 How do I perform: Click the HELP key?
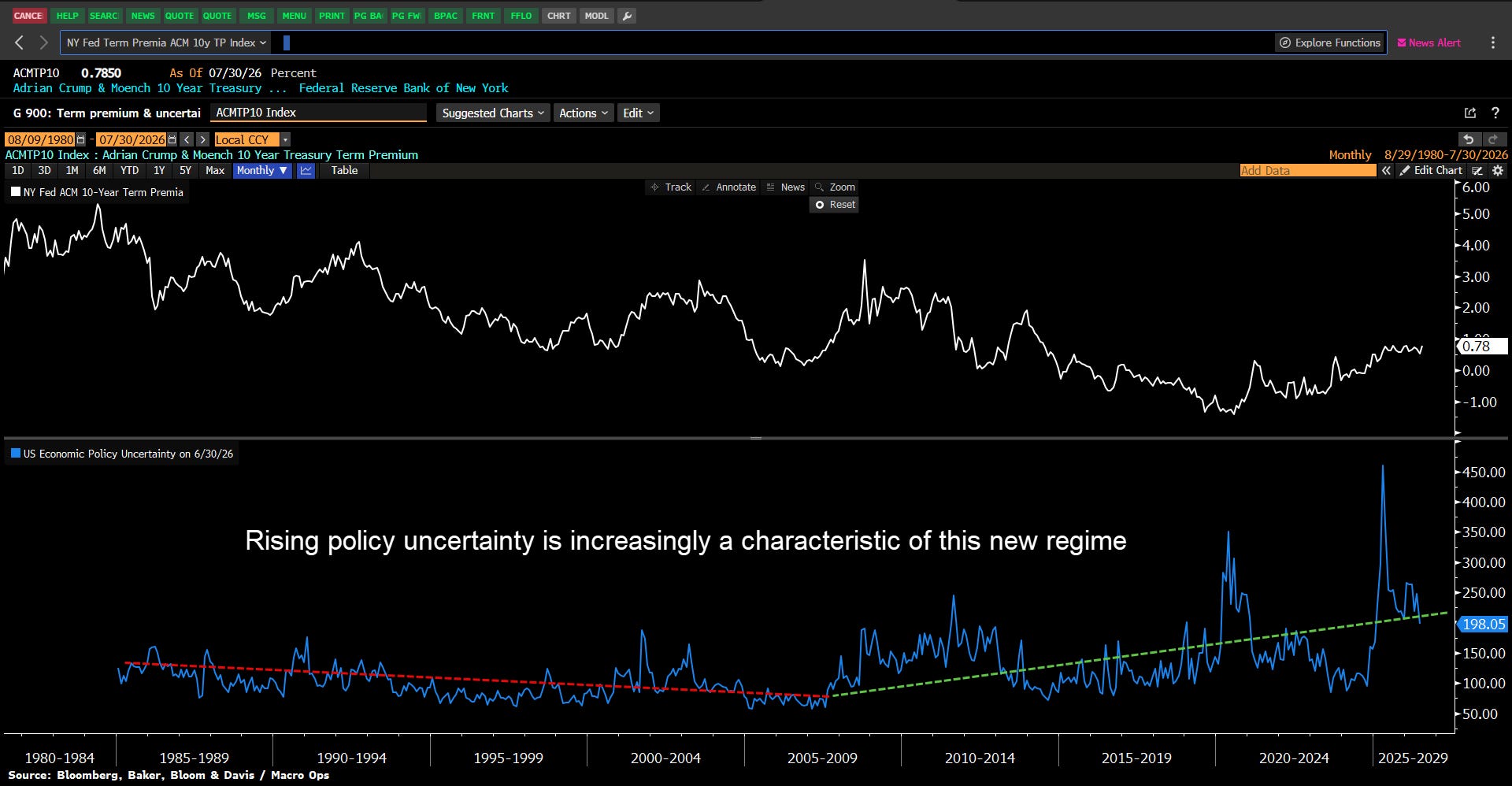tap(68, 16)
